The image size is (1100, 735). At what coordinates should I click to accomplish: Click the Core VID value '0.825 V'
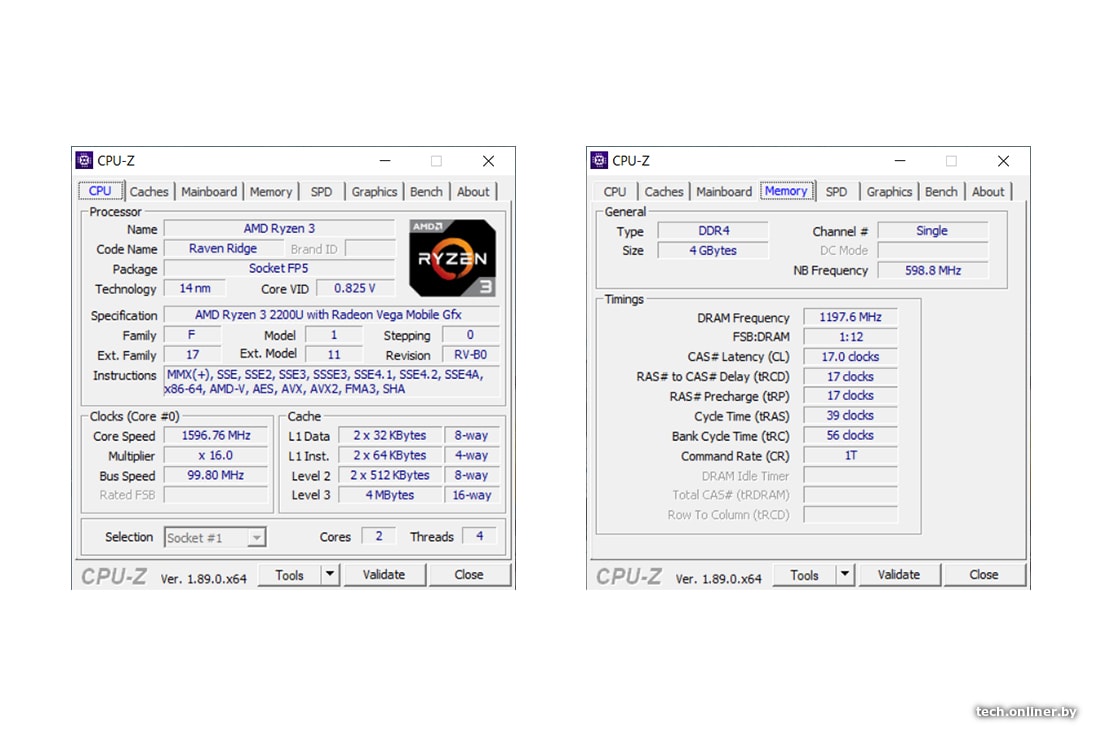[x=355, y=288]
